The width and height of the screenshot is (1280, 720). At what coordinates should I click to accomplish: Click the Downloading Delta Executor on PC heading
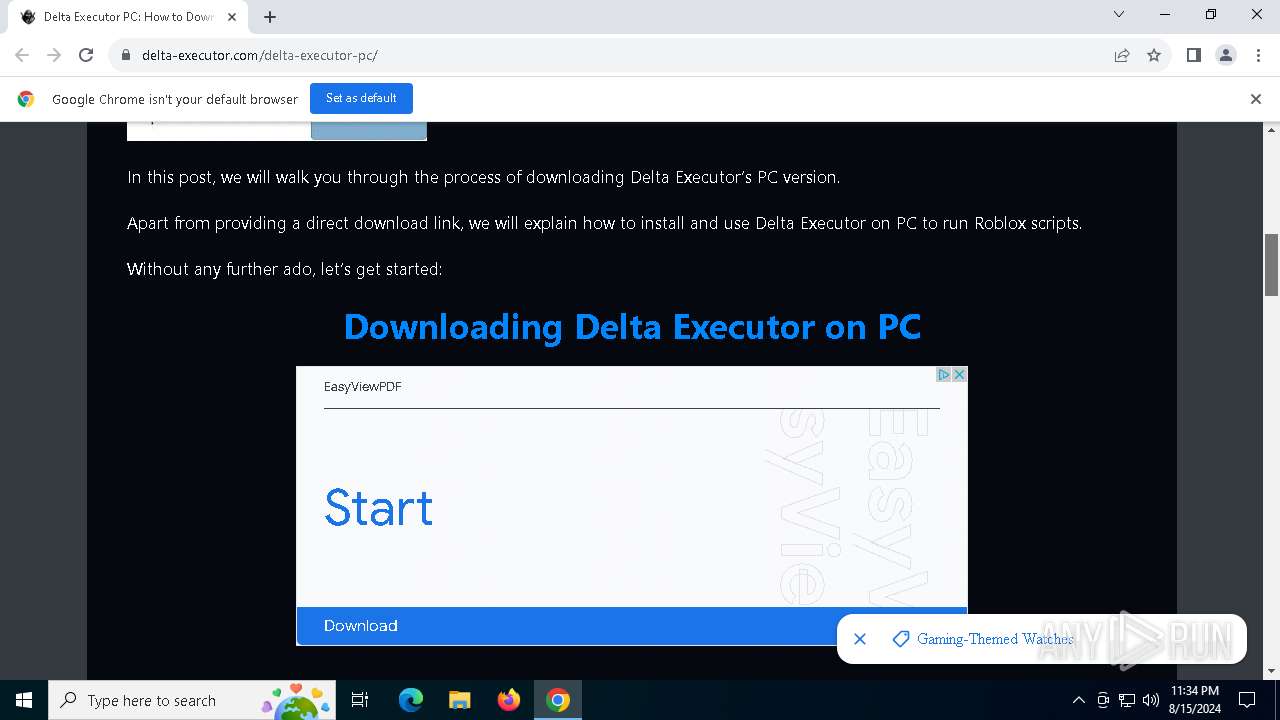click(x=632, y=327)
